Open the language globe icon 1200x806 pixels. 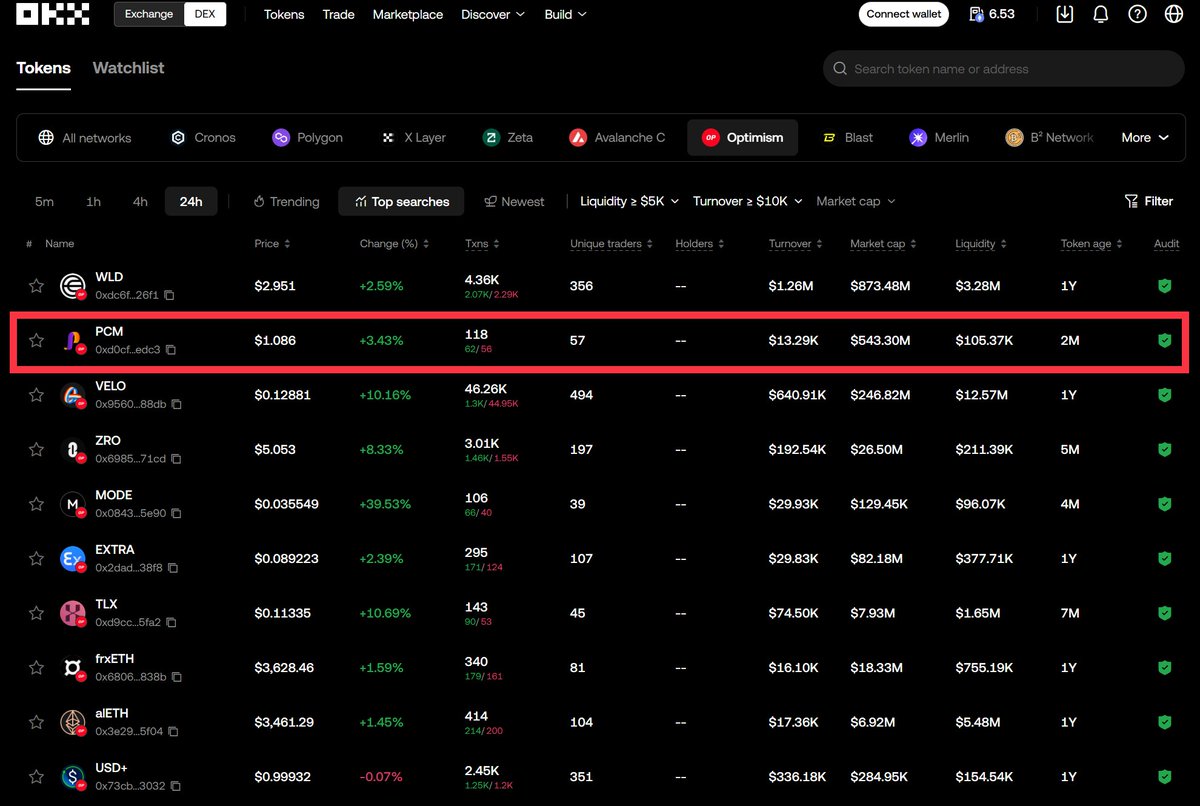(x=1174, y=14)
